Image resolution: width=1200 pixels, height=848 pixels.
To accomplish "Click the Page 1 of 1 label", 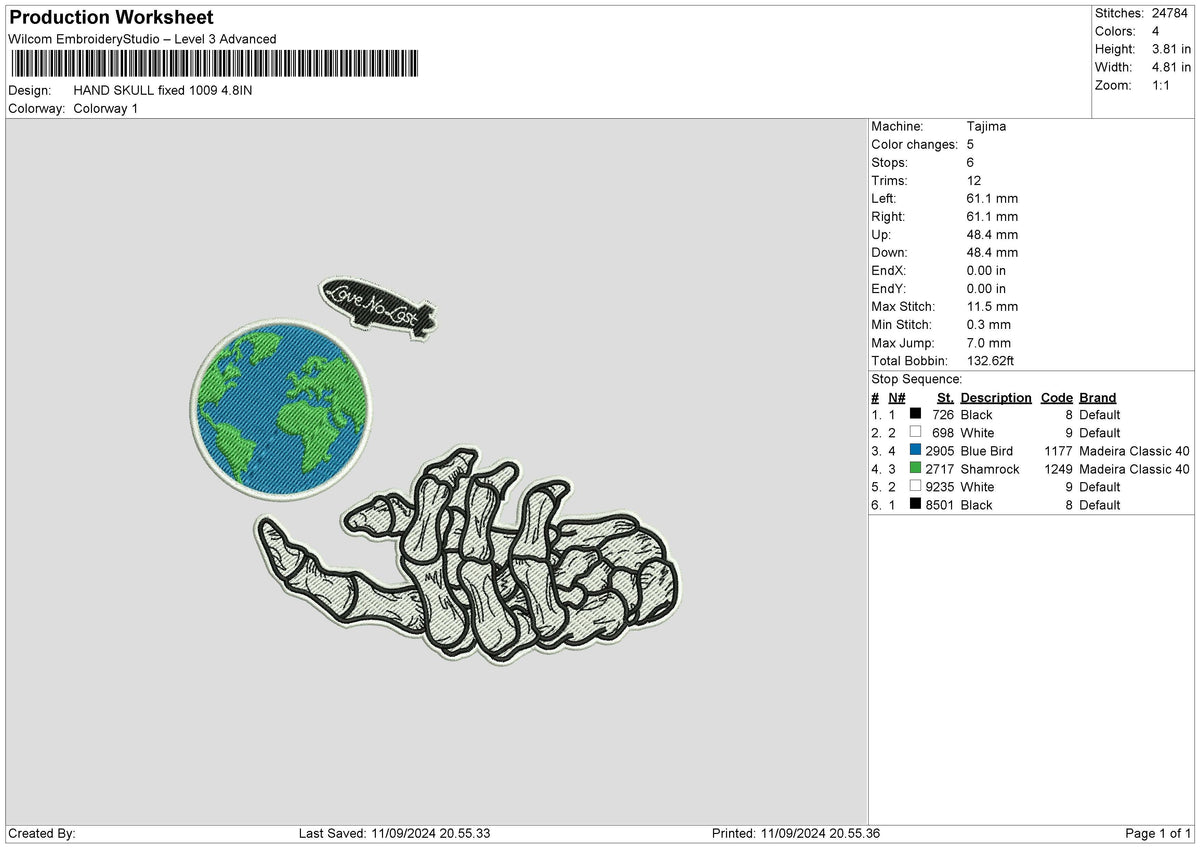I will click(x=1157, y=832).
